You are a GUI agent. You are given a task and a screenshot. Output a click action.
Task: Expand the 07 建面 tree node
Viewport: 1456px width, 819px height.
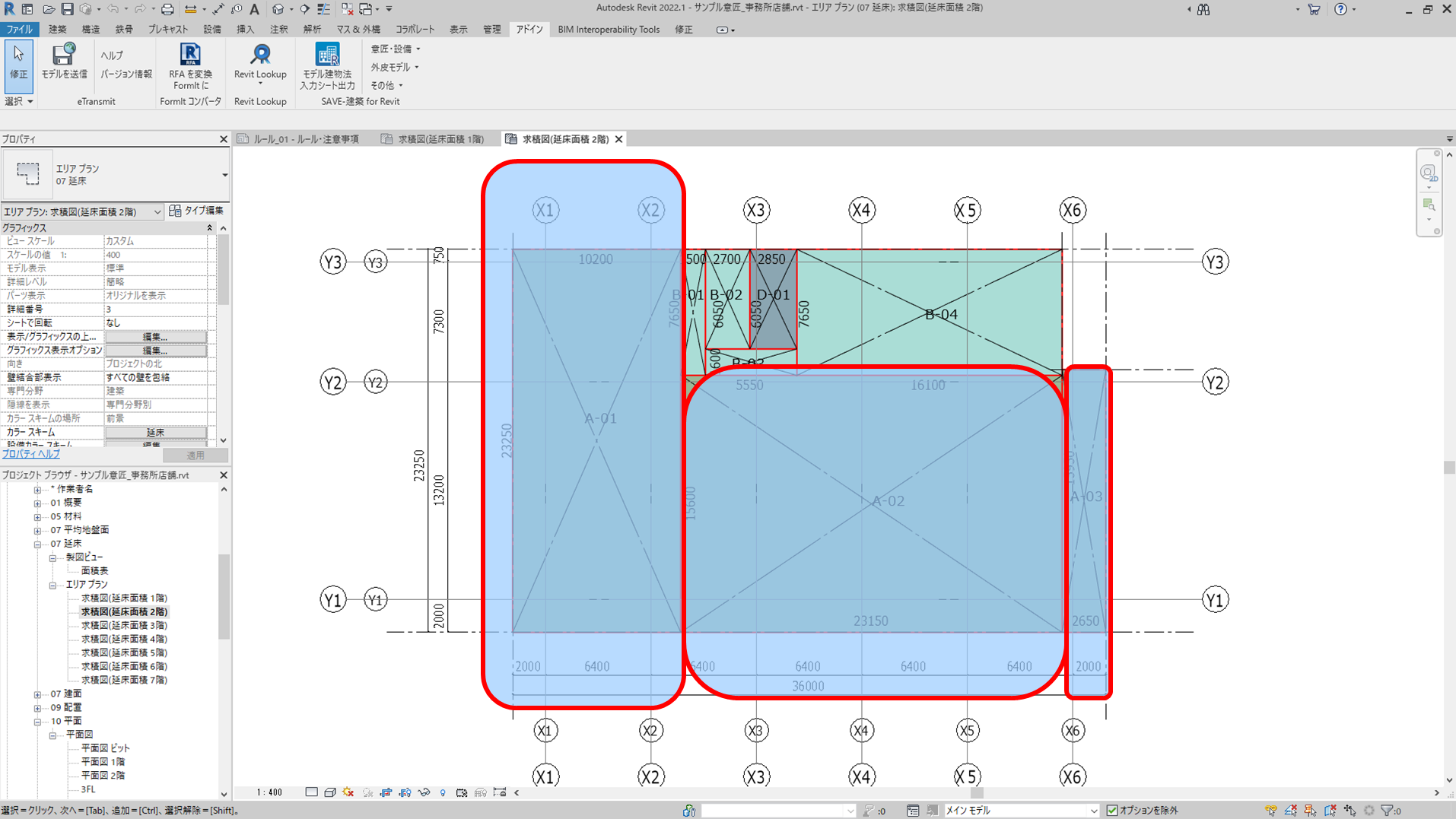point(37,694)
